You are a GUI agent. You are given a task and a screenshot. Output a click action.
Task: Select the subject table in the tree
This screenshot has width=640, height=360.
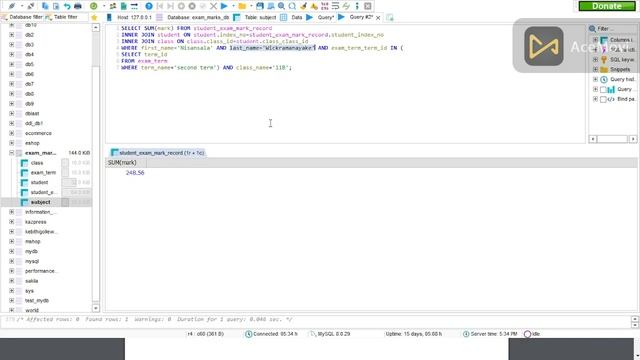(40, 202)
